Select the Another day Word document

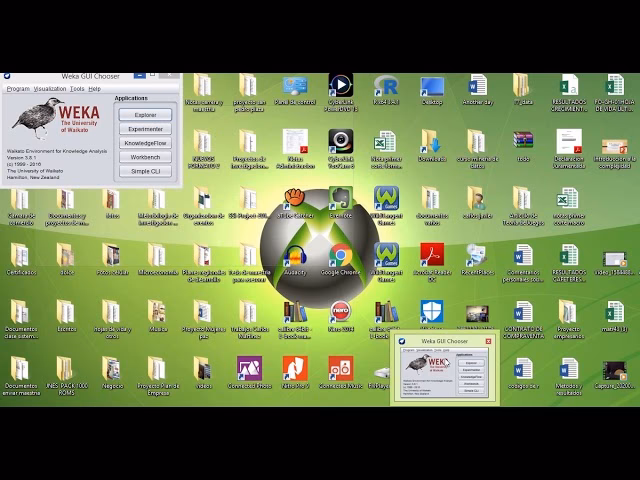click(478, 90)
